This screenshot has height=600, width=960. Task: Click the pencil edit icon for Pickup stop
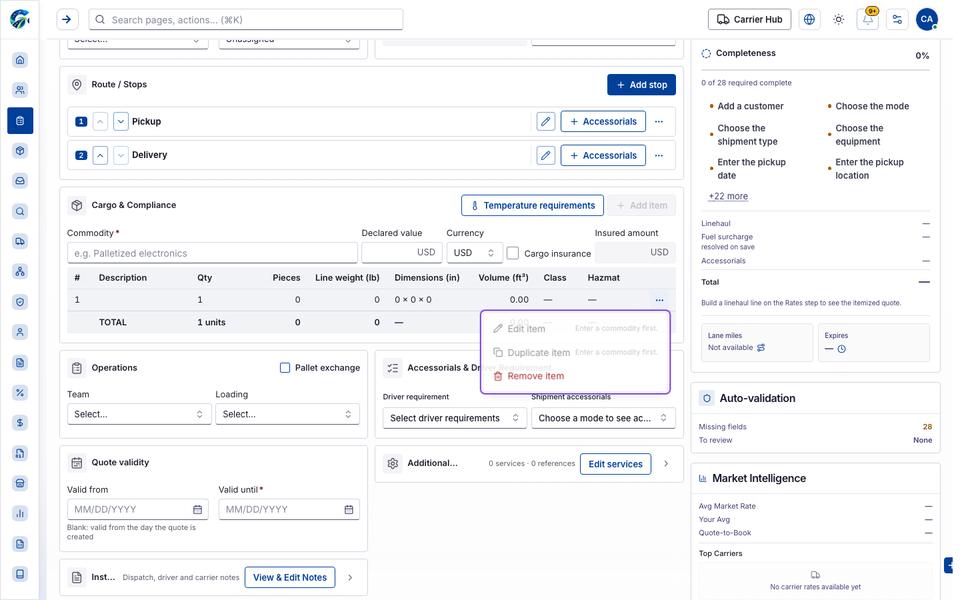click(546, 121)
